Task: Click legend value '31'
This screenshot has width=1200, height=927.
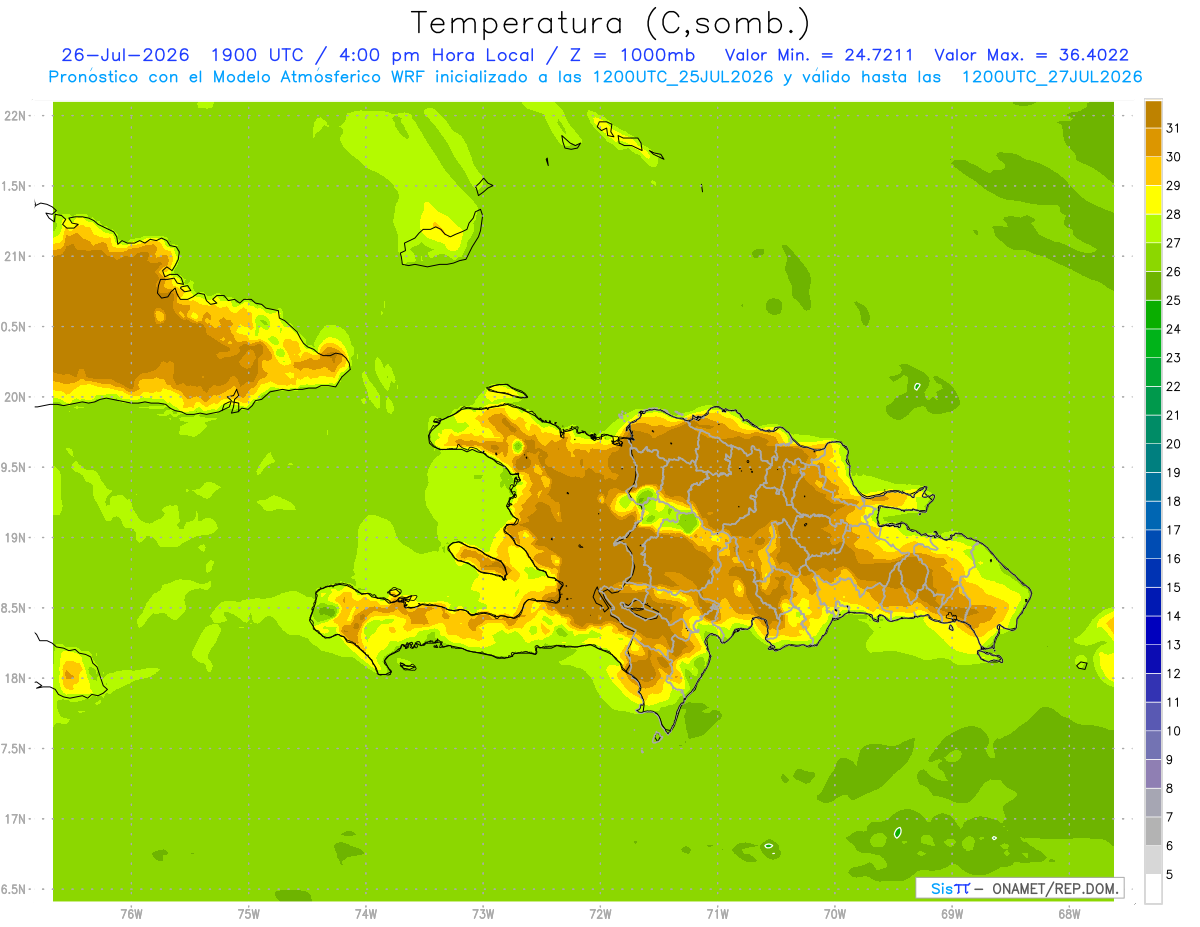Action: (x=1173, y=128)
